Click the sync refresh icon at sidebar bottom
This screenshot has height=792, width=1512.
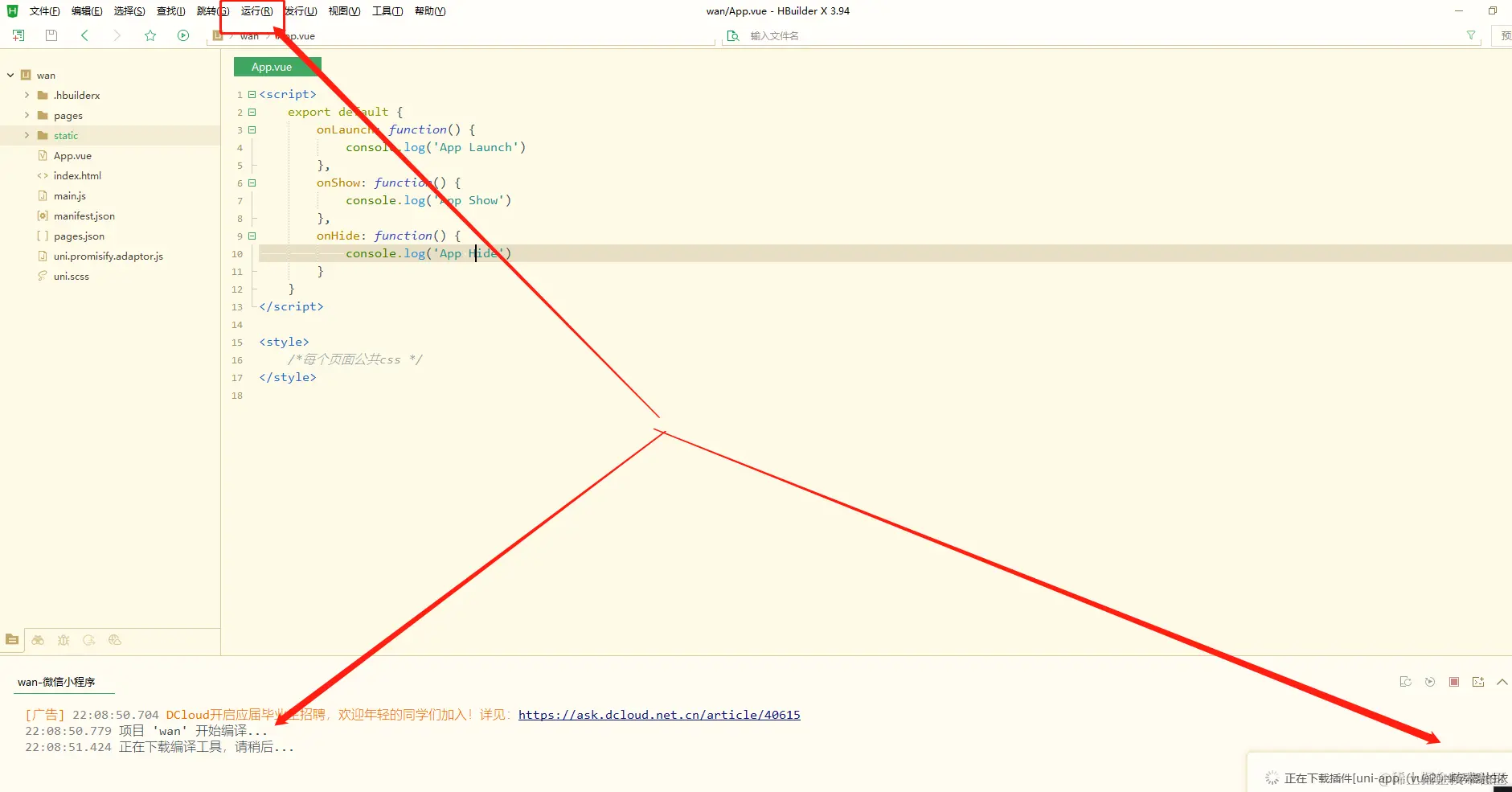[89, 640]
